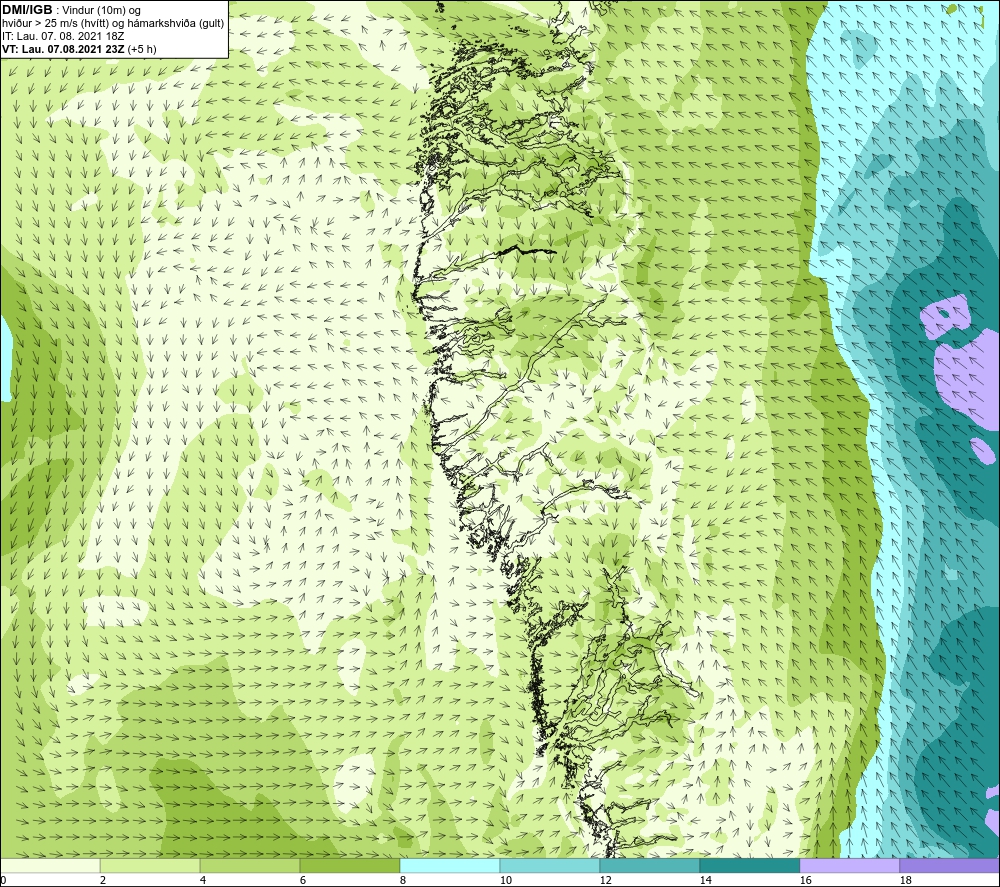1000x887 pixels.
Task: Pick the 10–12 m/s turquoise legend swatch
Action: click(550, 865)
